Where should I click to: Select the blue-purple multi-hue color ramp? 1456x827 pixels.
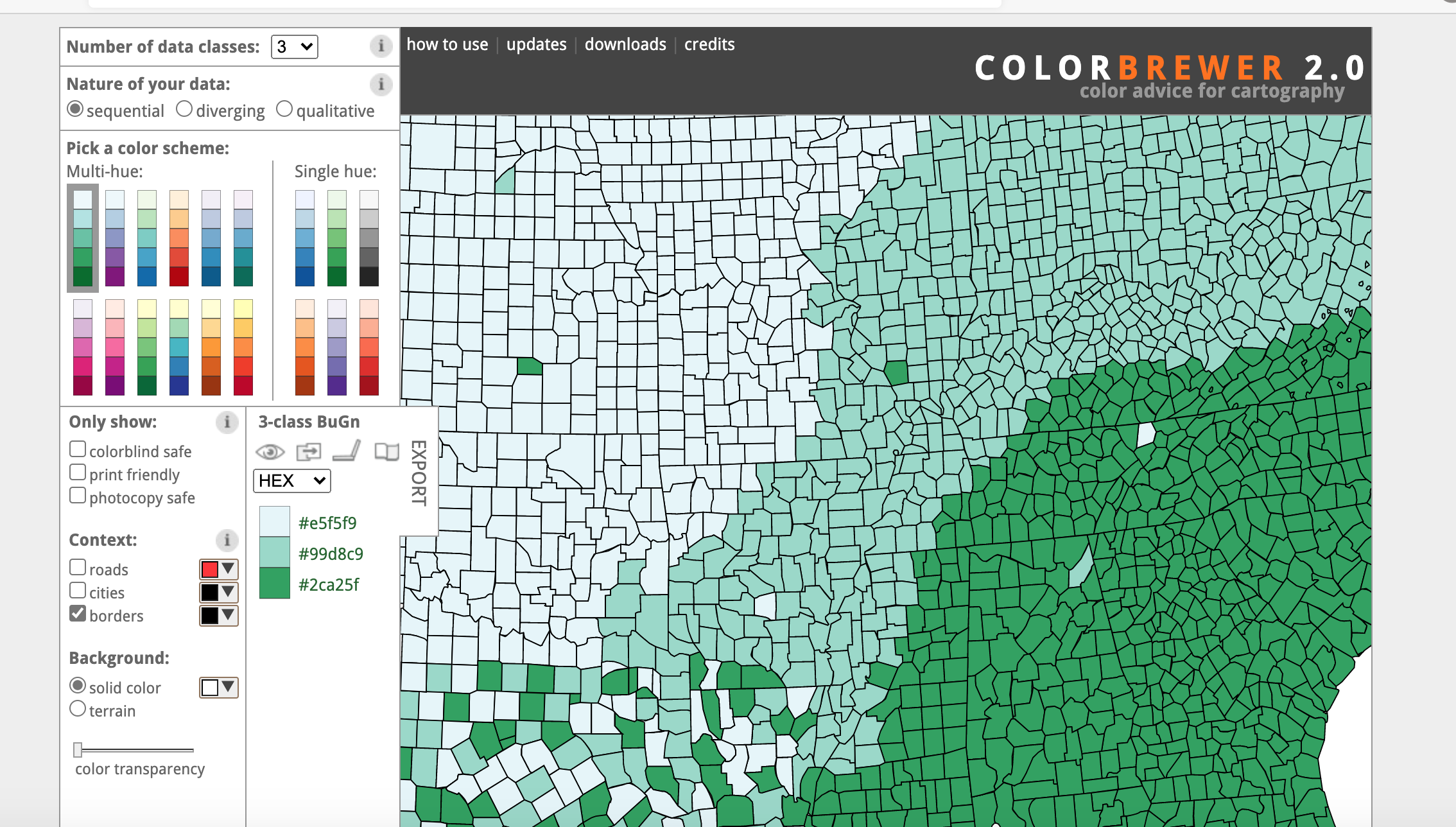pos(115,238)
